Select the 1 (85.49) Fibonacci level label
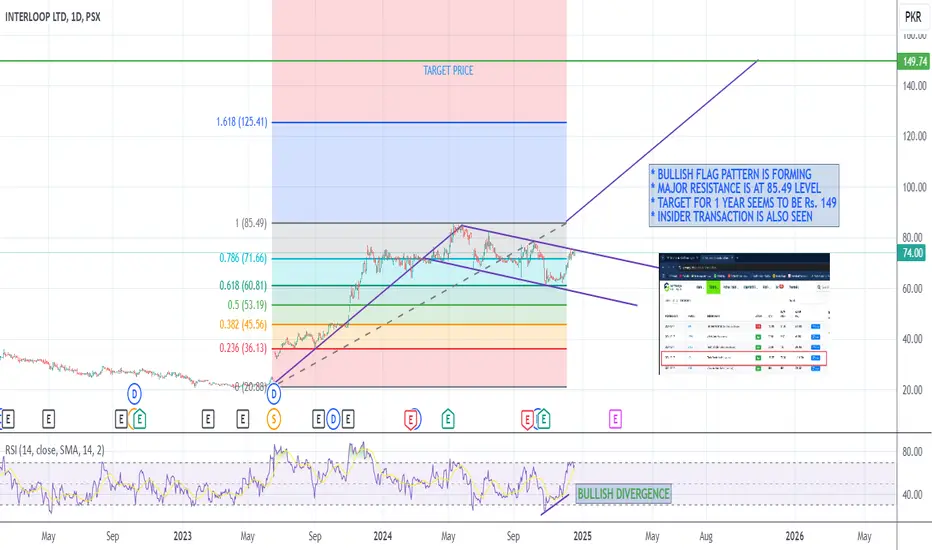Image resolution: width=932 pixels, height=550 pixels. [x=251, y=223]
